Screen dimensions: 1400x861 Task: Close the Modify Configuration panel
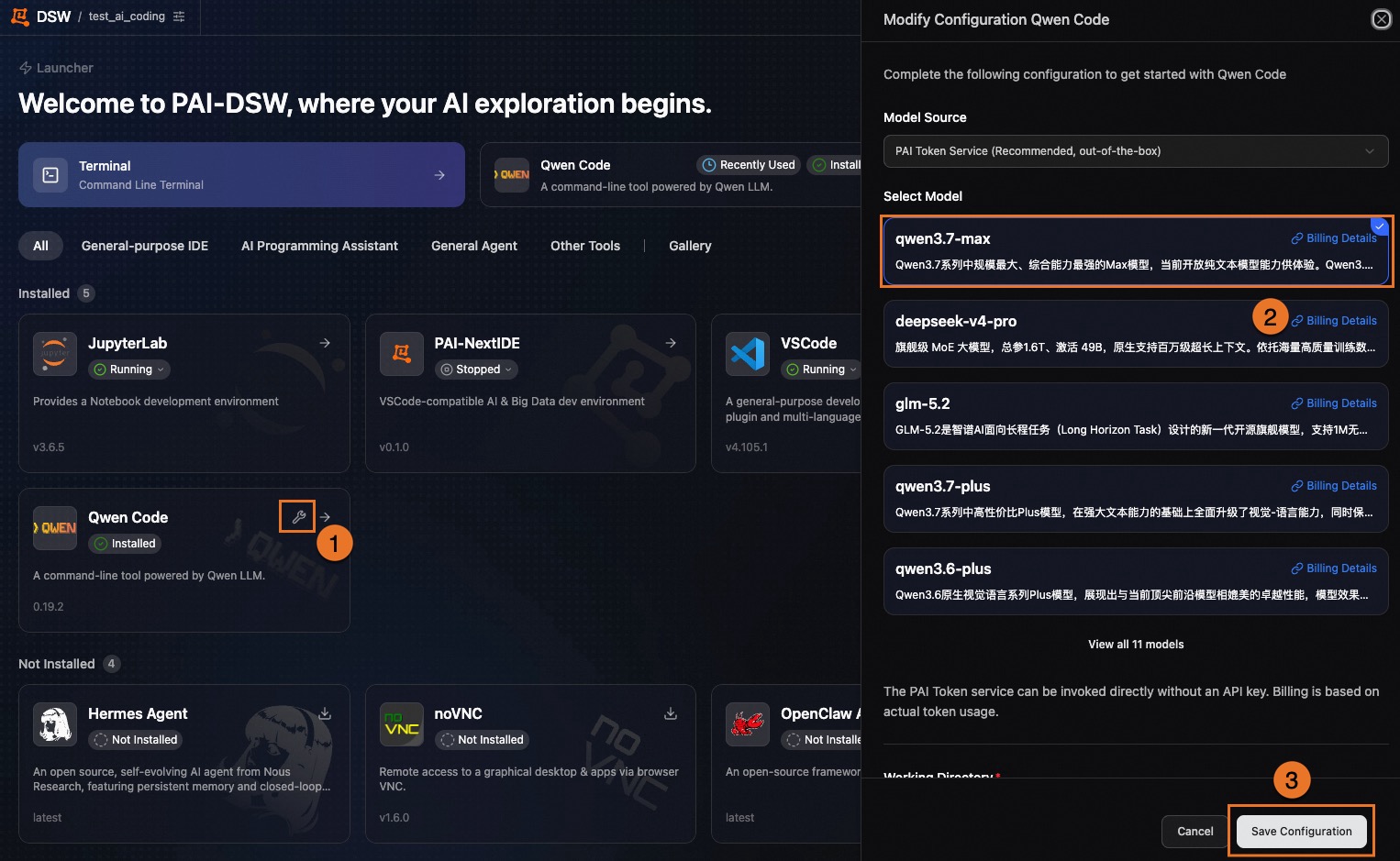[x=1381, y=19]
